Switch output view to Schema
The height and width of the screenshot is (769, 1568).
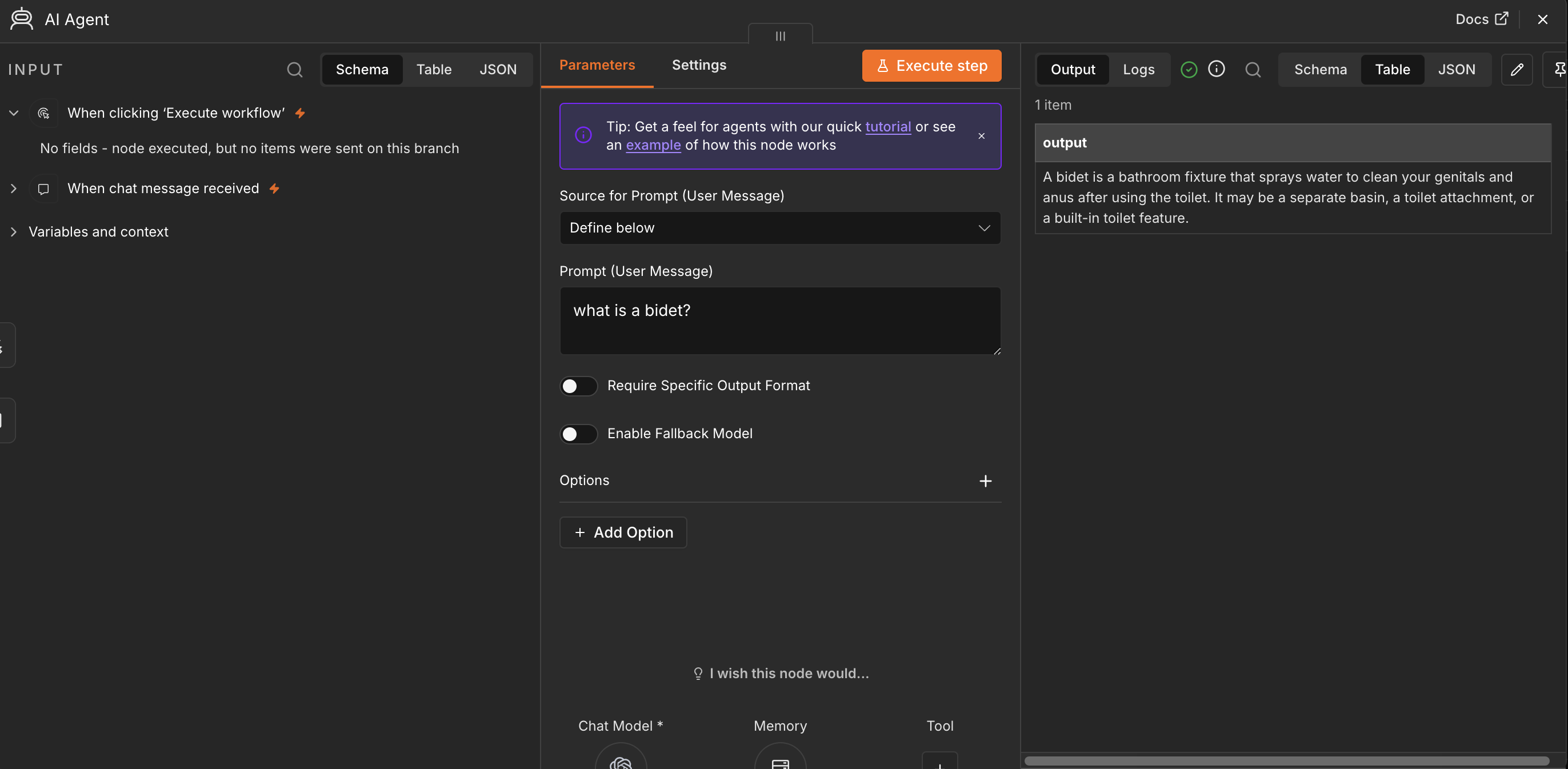pos(1320,69)
